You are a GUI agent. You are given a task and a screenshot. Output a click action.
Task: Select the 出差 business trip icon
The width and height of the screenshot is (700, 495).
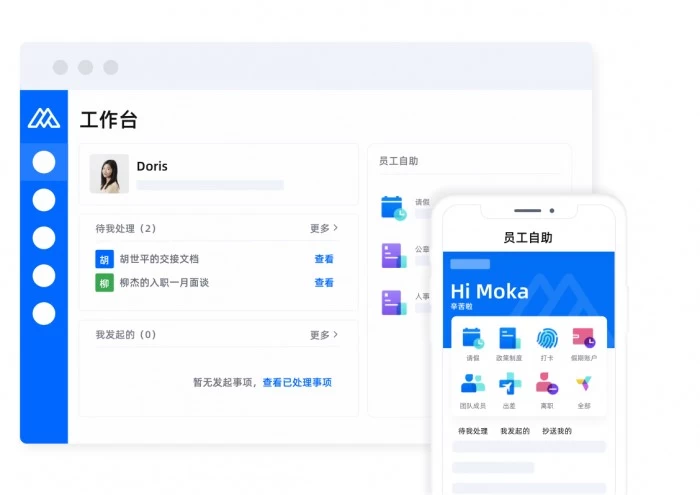tap(510, 385)
